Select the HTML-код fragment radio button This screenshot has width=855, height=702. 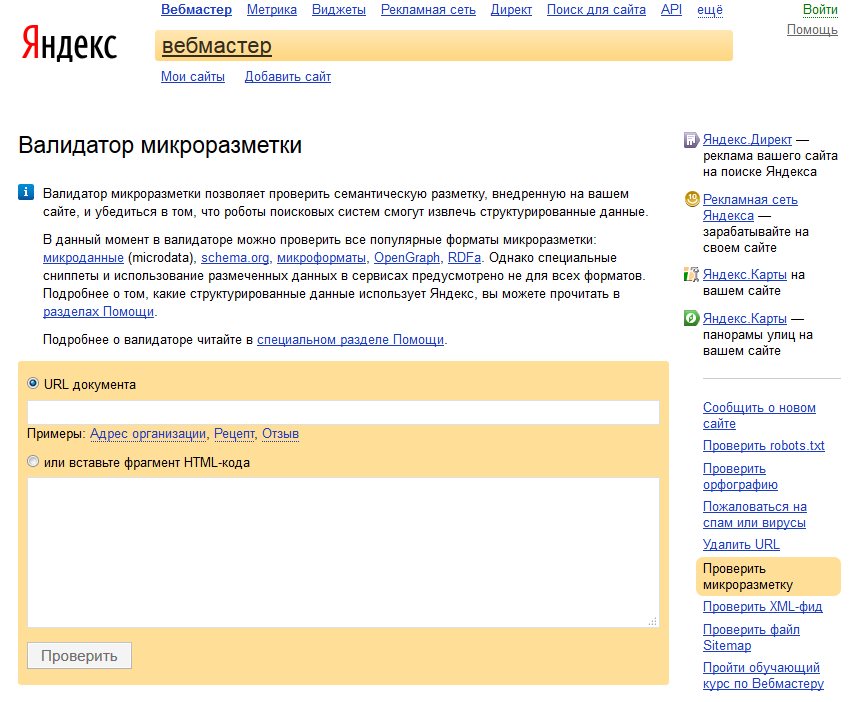(x=33, y=461)
